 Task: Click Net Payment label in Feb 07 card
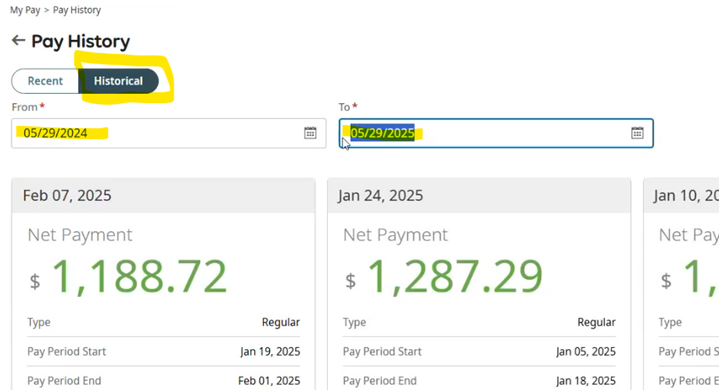pos(80,235)
